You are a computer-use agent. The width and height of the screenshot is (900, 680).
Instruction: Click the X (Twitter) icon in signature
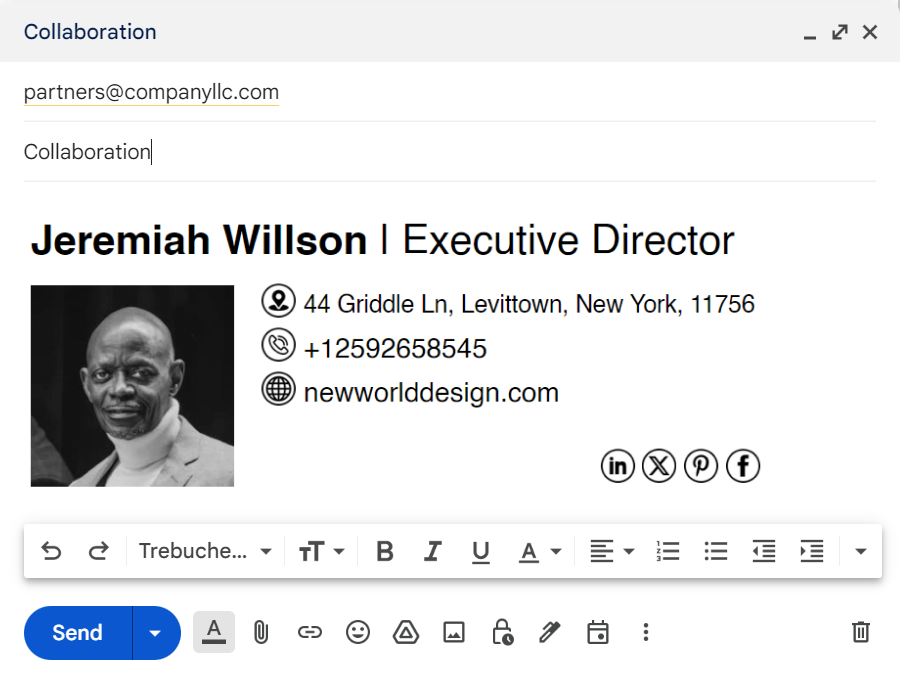click(659, 465)
